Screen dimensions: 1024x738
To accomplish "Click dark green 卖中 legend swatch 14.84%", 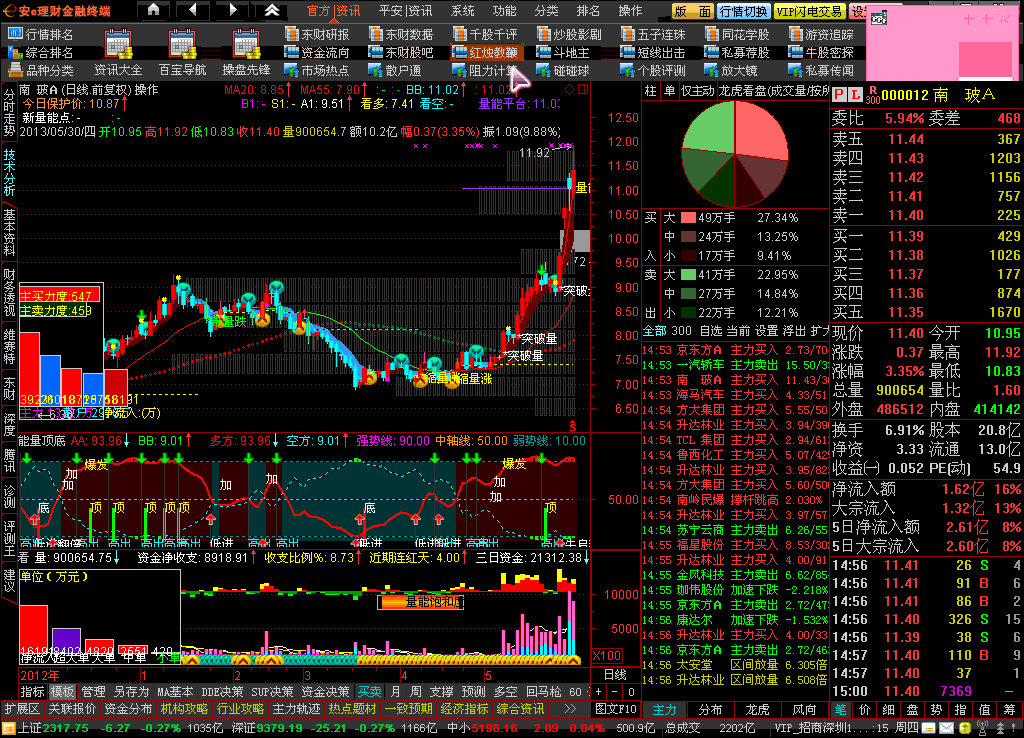I will click(x=688, y=294).
